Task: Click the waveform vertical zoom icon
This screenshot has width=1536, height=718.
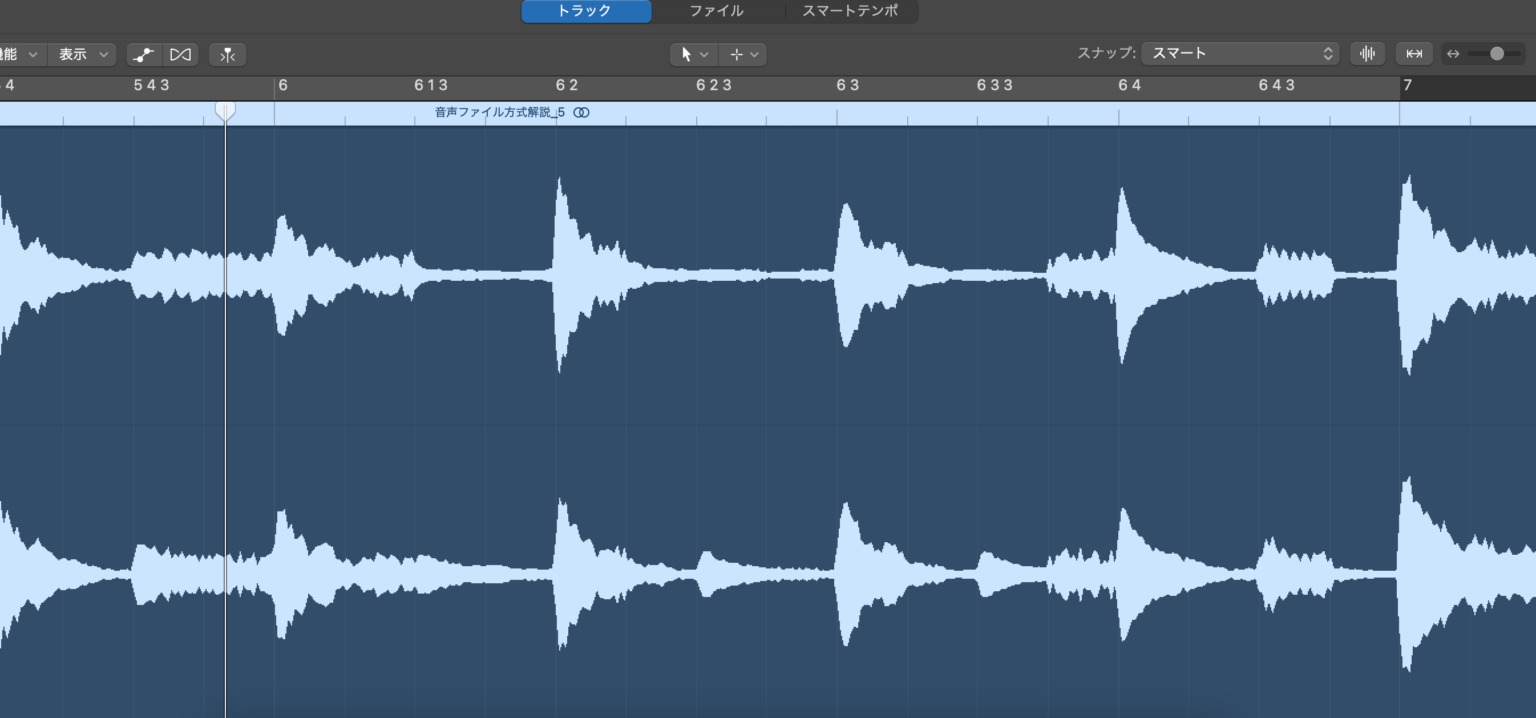Action: tap(1367, 54)
